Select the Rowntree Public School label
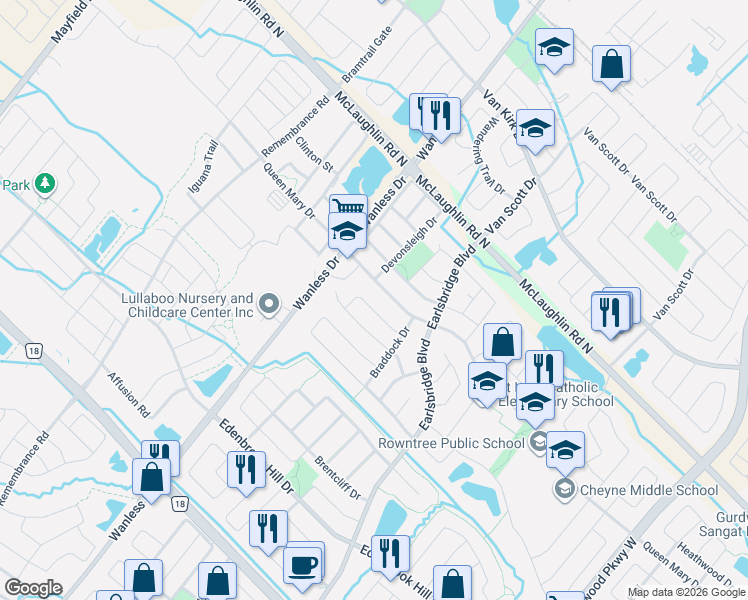The height and width of the screenshot is (600, 748). (451, 444)
